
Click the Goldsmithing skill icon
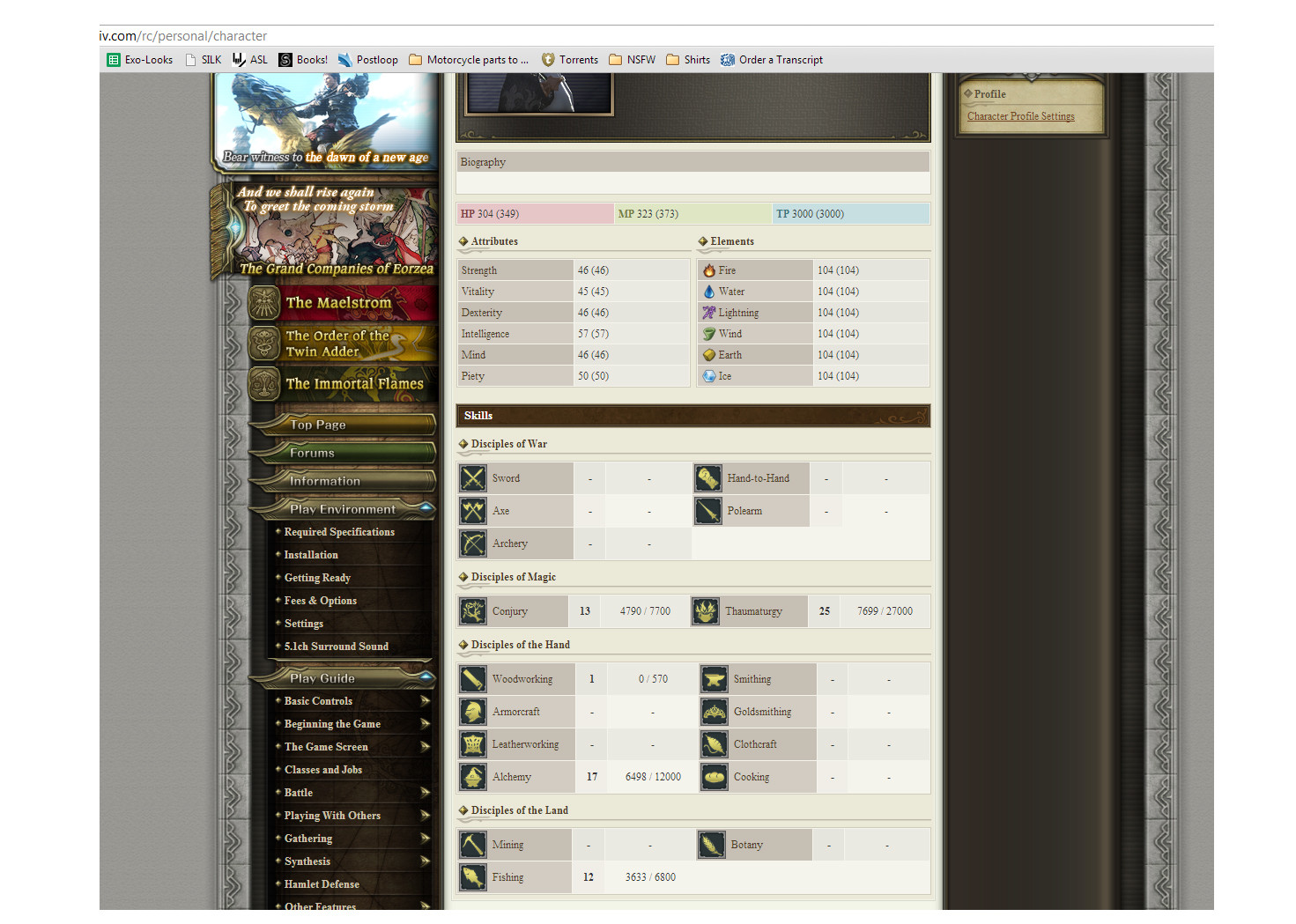coord(715,712)
